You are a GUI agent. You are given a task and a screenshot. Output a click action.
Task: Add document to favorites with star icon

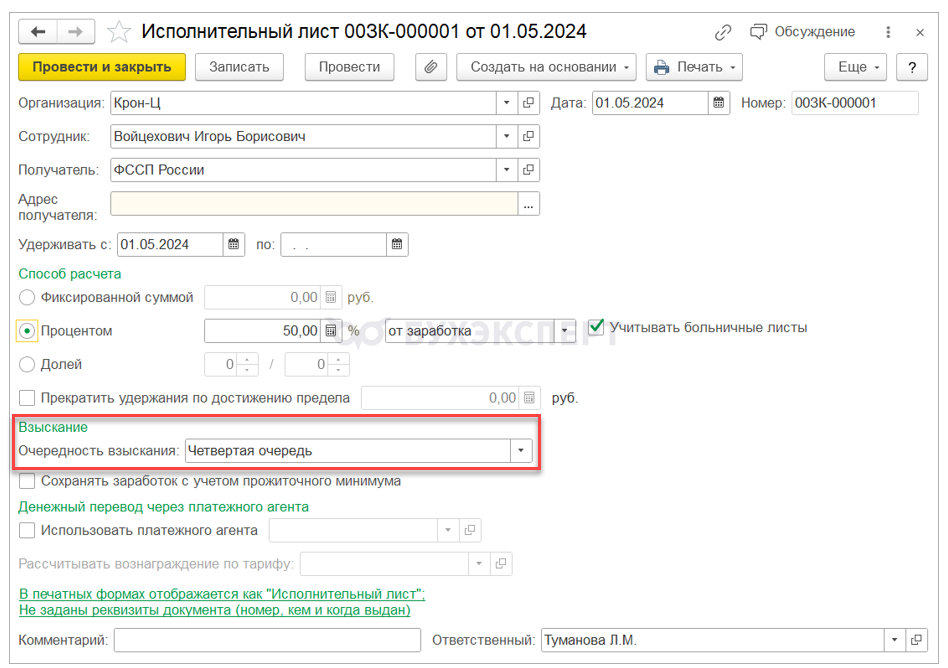click(x=119, y=32)
